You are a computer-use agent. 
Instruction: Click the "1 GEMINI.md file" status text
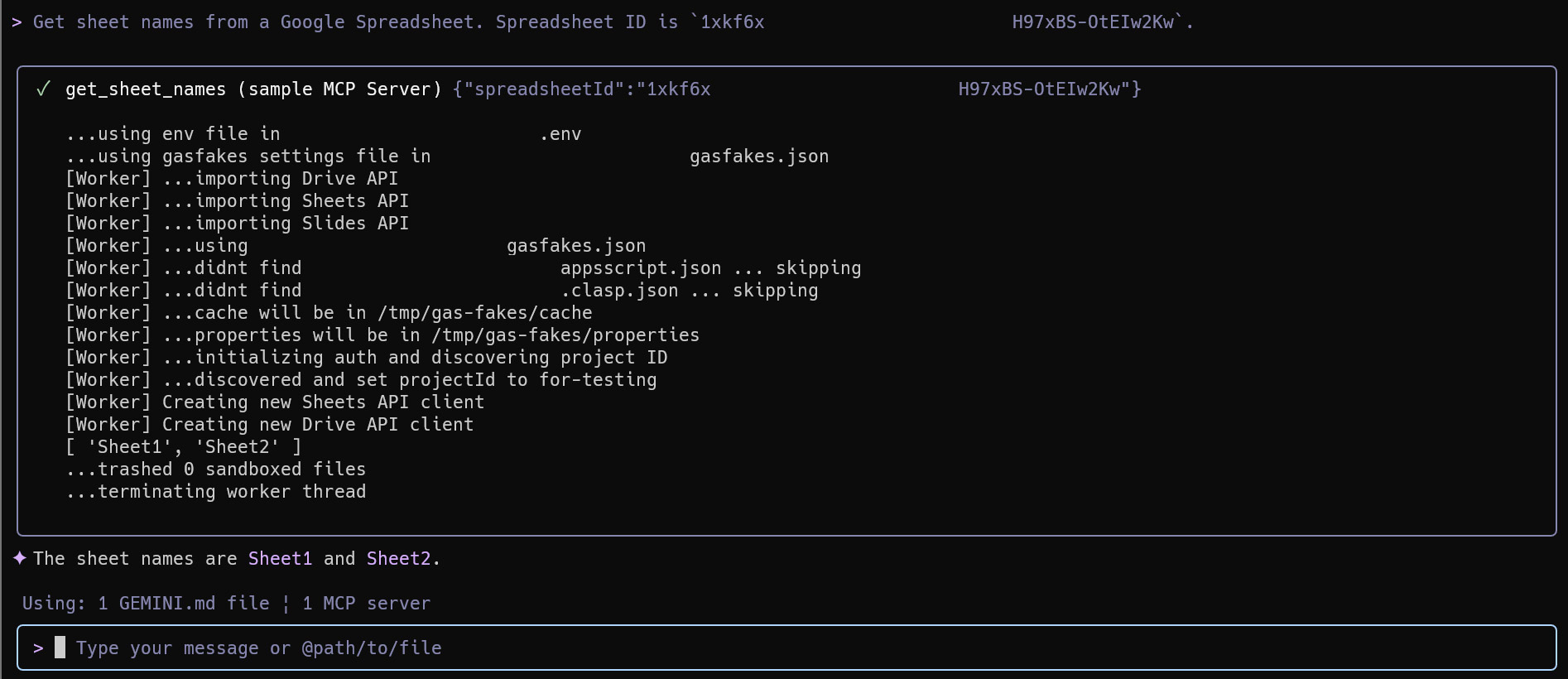click(x=183, y=604)
